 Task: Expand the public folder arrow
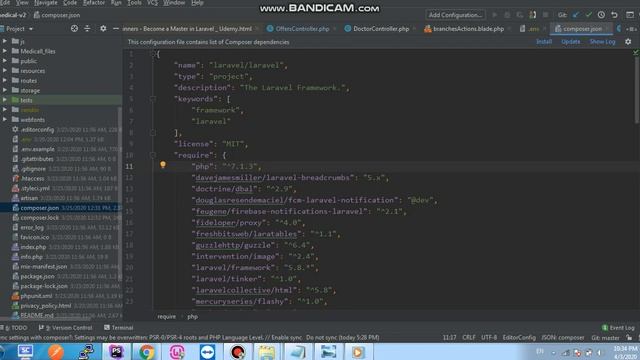(x=4, y=61)
